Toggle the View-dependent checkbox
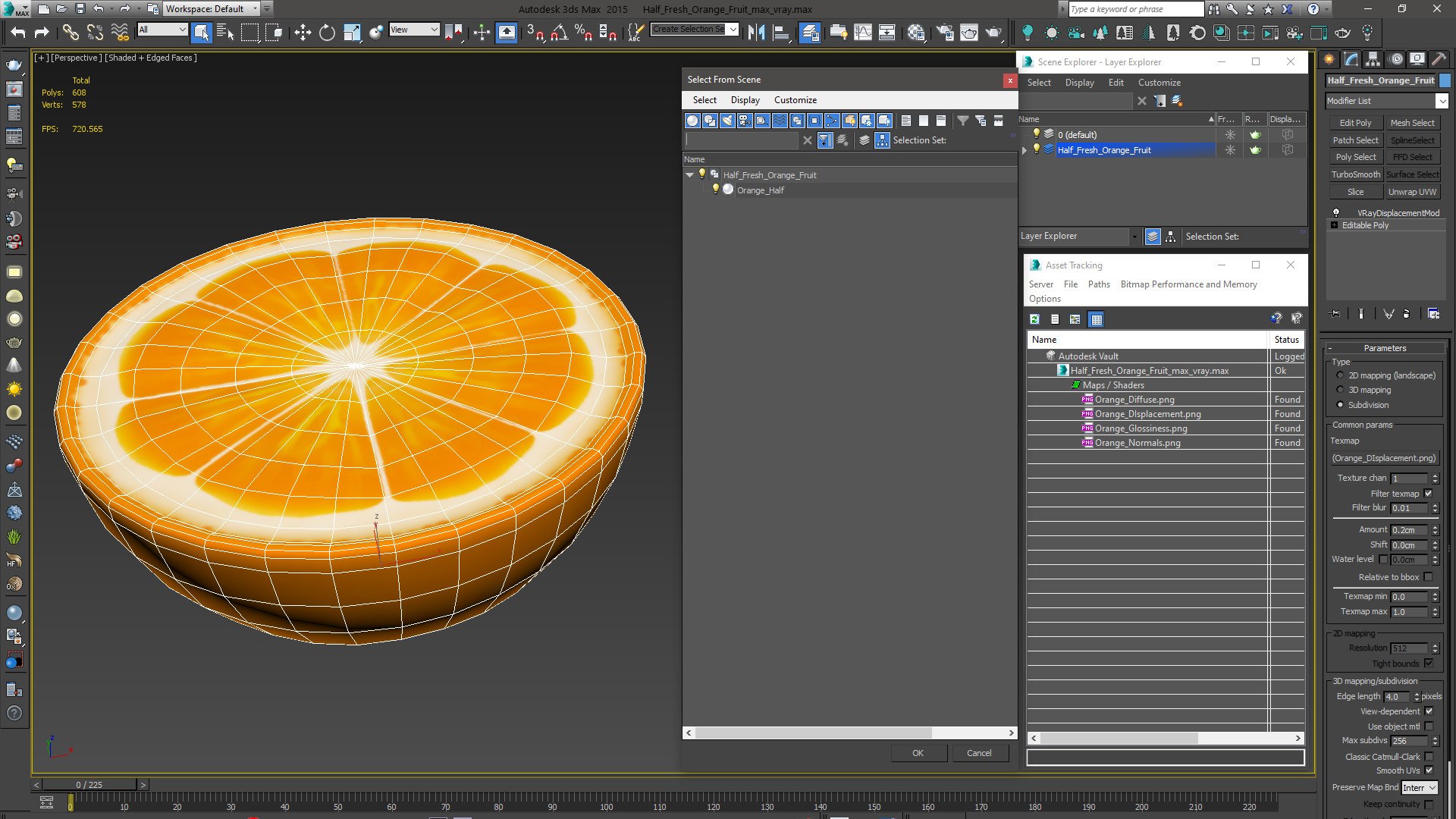Viewport: 1456px width, 819px height. [x=1429, y=711]
